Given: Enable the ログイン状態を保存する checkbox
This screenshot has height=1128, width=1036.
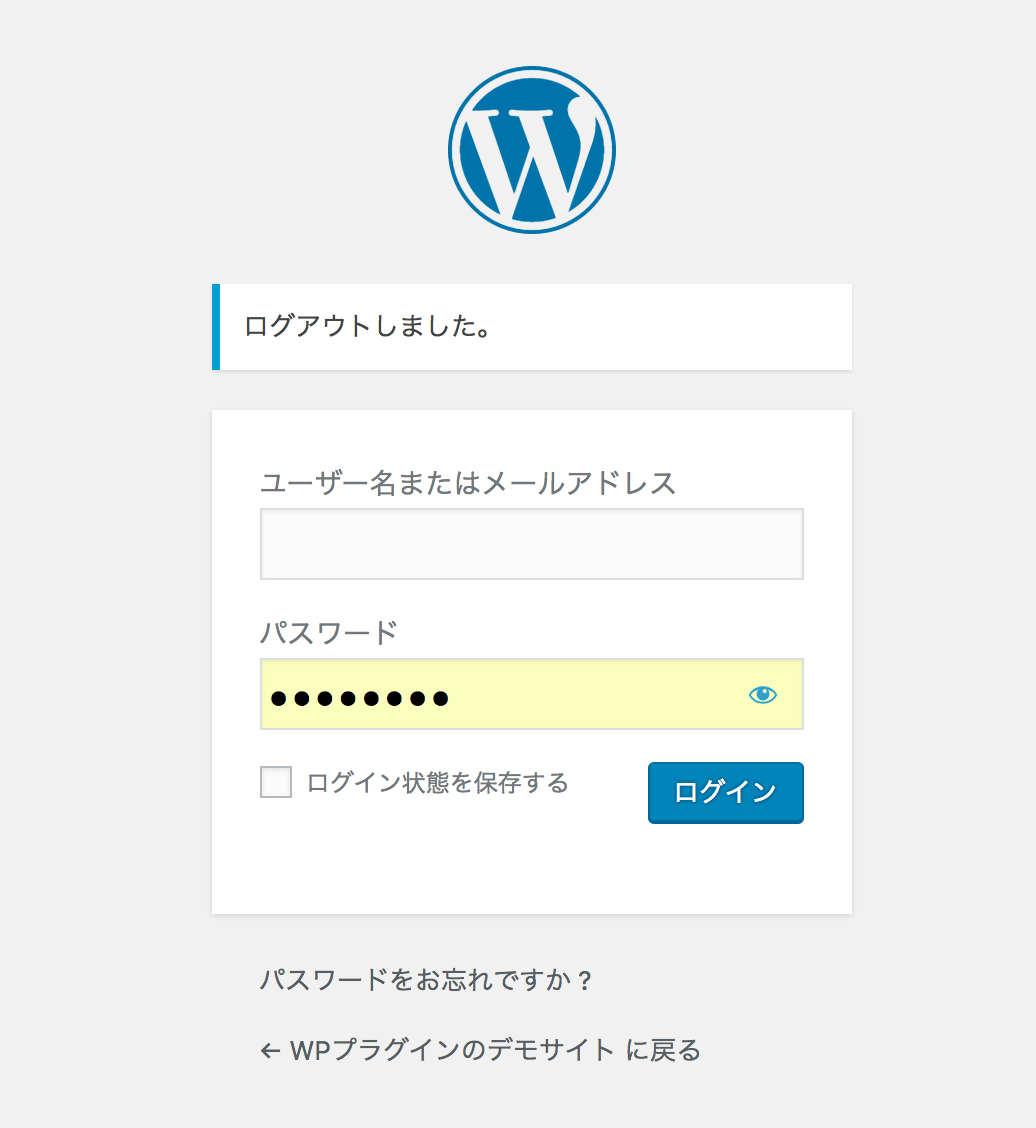Looking at the screenshot, I should [276, 782].
